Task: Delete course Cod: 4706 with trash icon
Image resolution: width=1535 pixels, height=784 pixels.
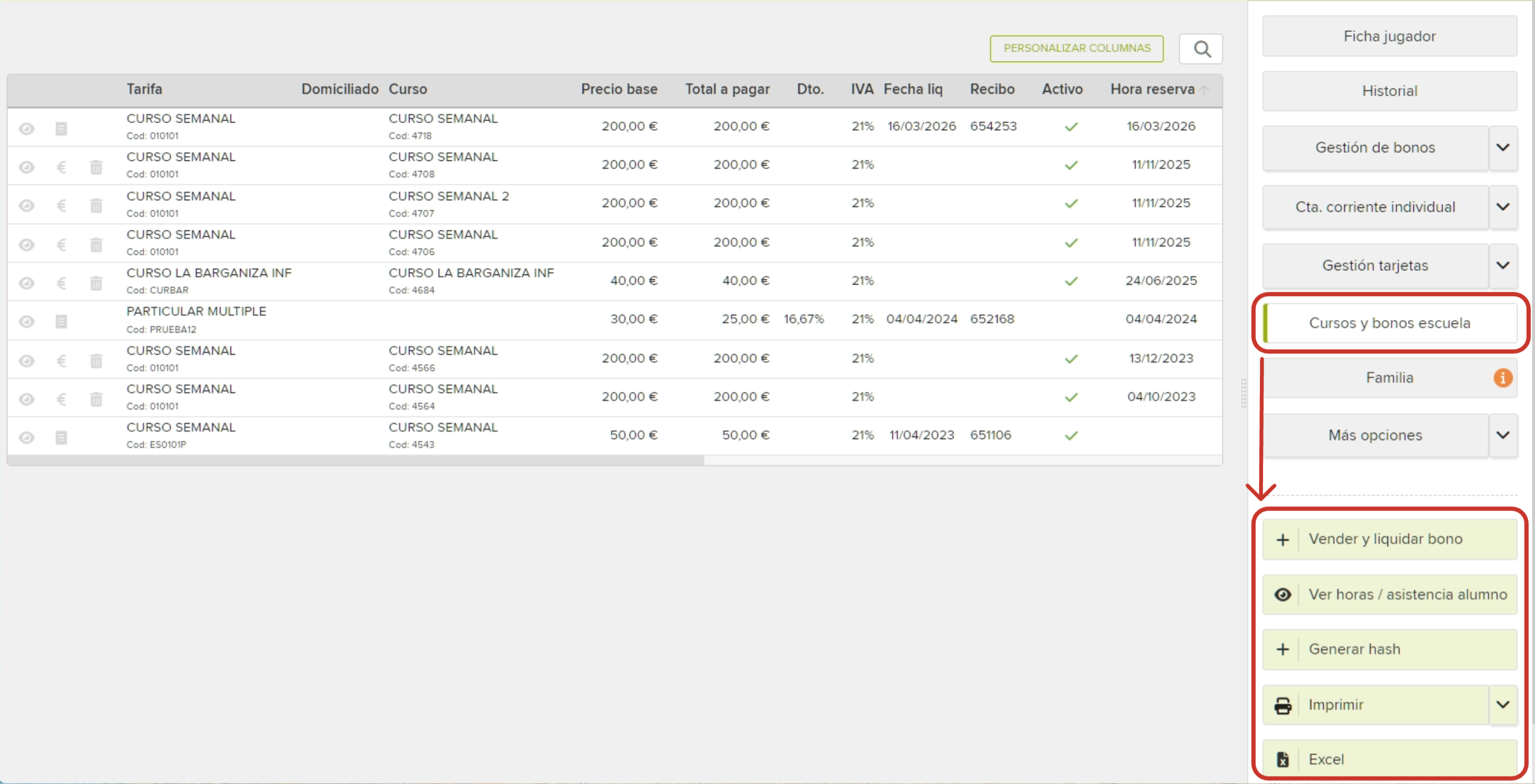Action: (96, 245)
